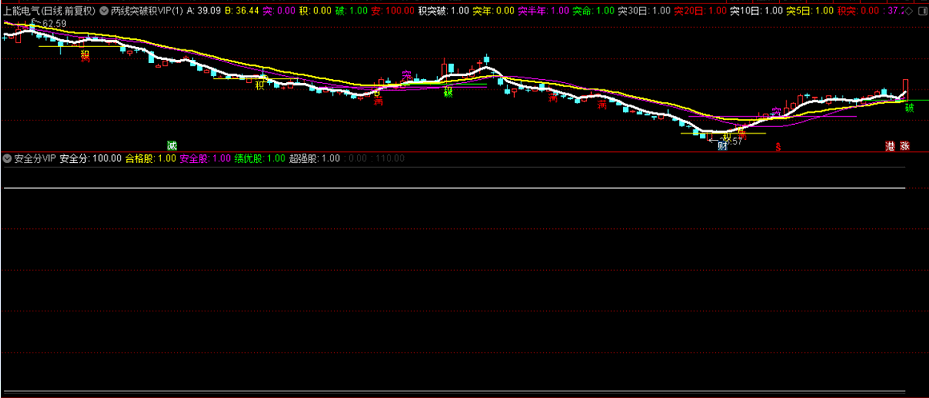
Task: Click the 安全分VIP indicator name
Action: (34, 158)
